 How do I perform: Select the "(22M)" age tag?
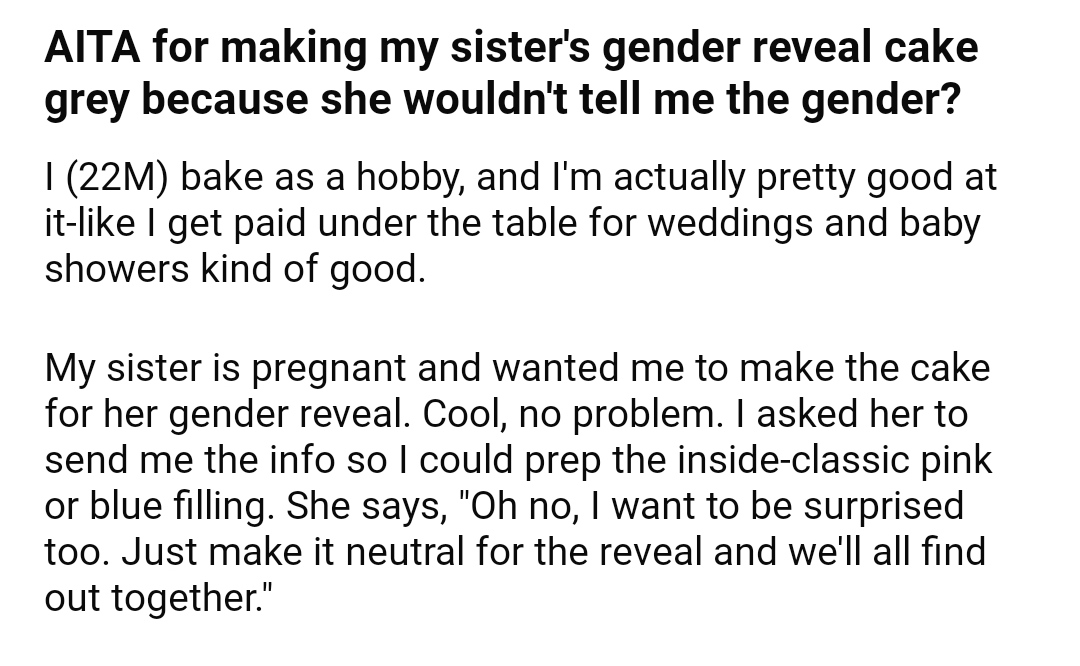point(117,178)
